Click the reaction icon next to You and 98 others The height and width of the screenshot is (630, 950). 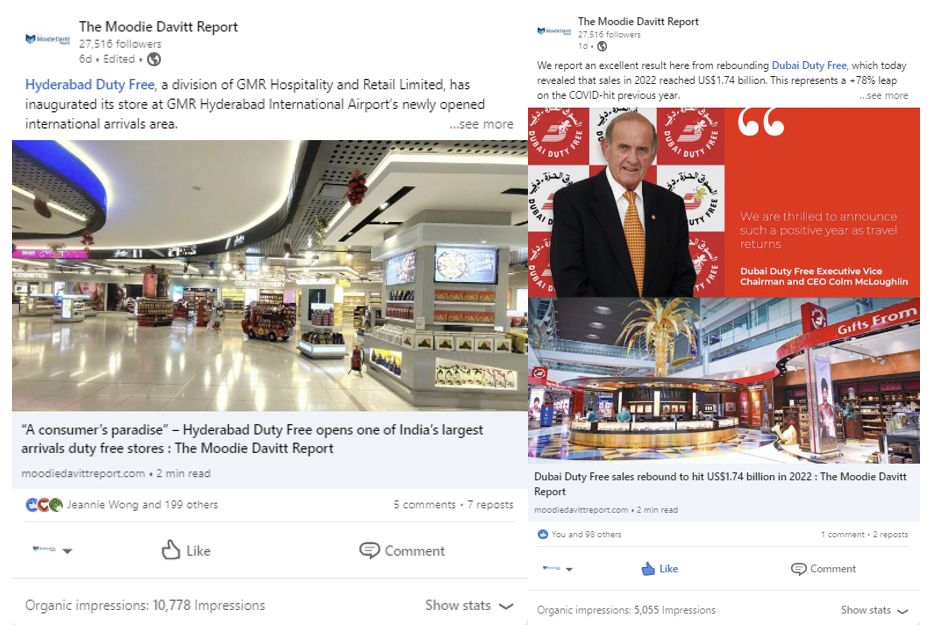pyautogui.click(x=543, y=534)
